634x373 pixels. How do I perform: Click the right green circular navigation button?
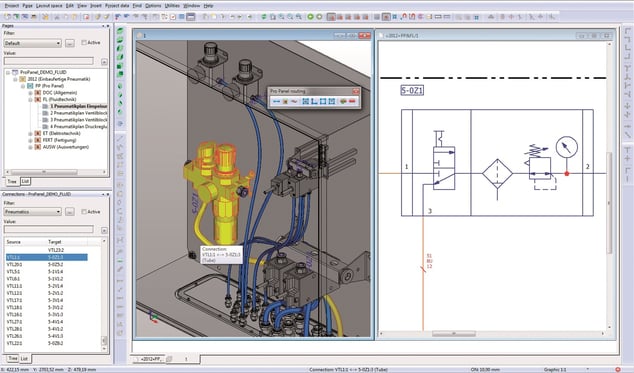319,17
